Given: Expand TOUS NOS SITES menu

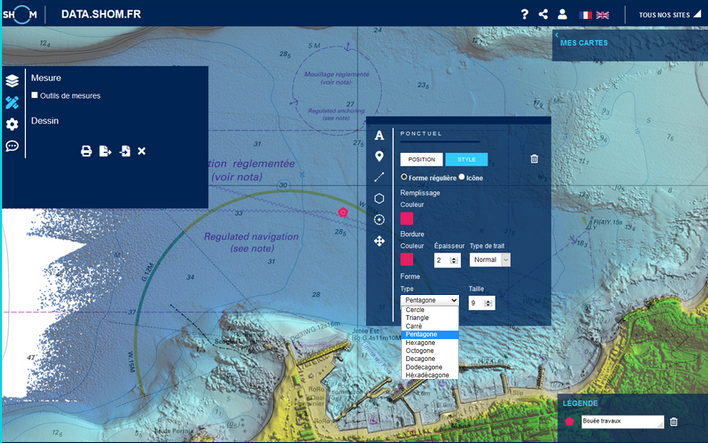Looking at the screenshot, I should 669,15.
